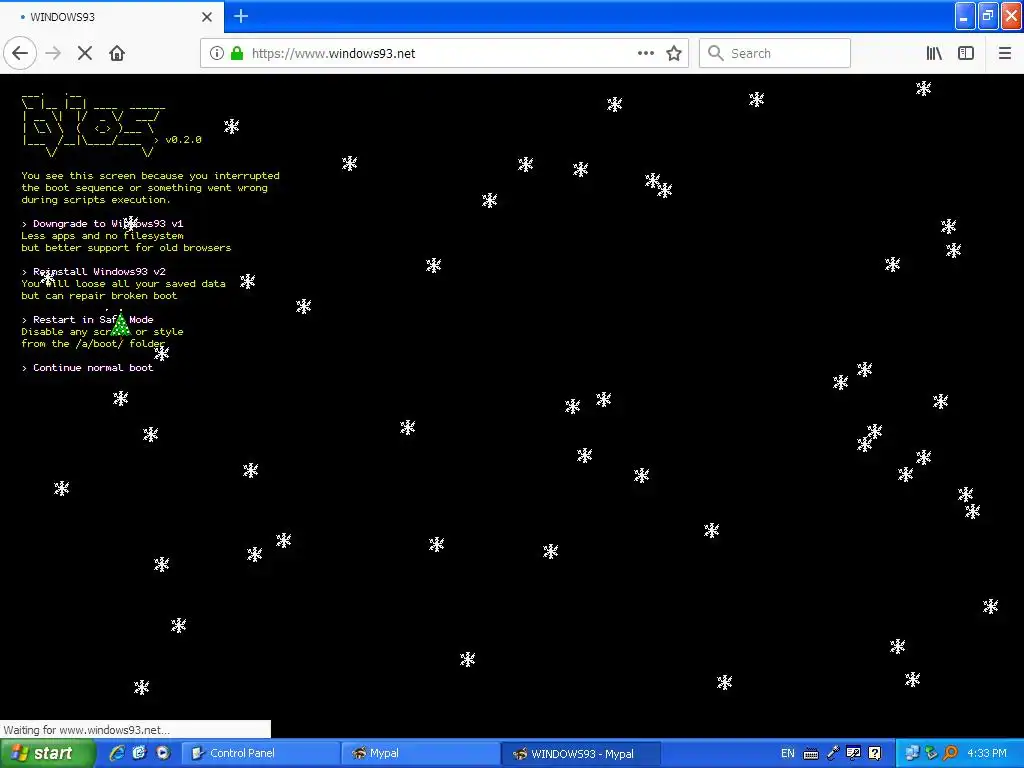Open the Library icon

click(935, 54)
